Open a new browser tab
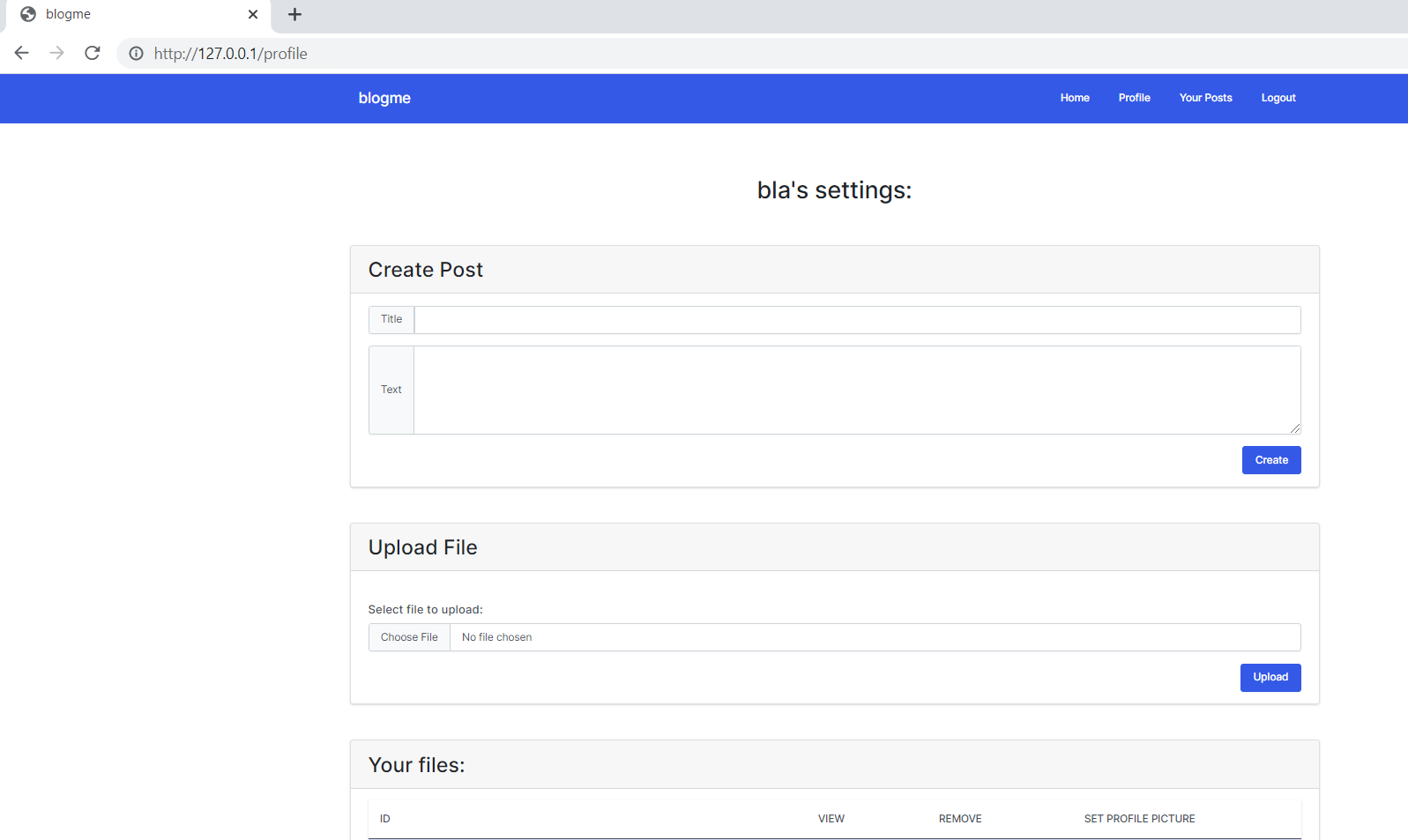The height and width of the screenshot is (840, 1408). (x=294, y=14)
